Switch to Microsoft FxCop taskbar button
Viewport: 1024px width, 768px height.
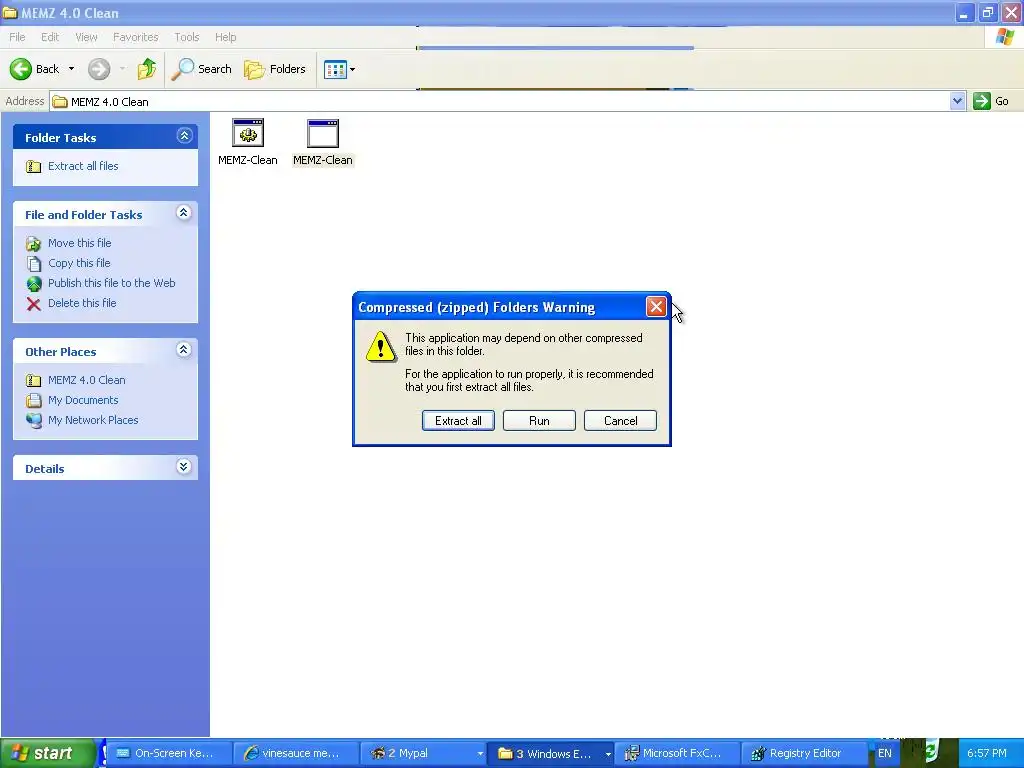(677, 753)
